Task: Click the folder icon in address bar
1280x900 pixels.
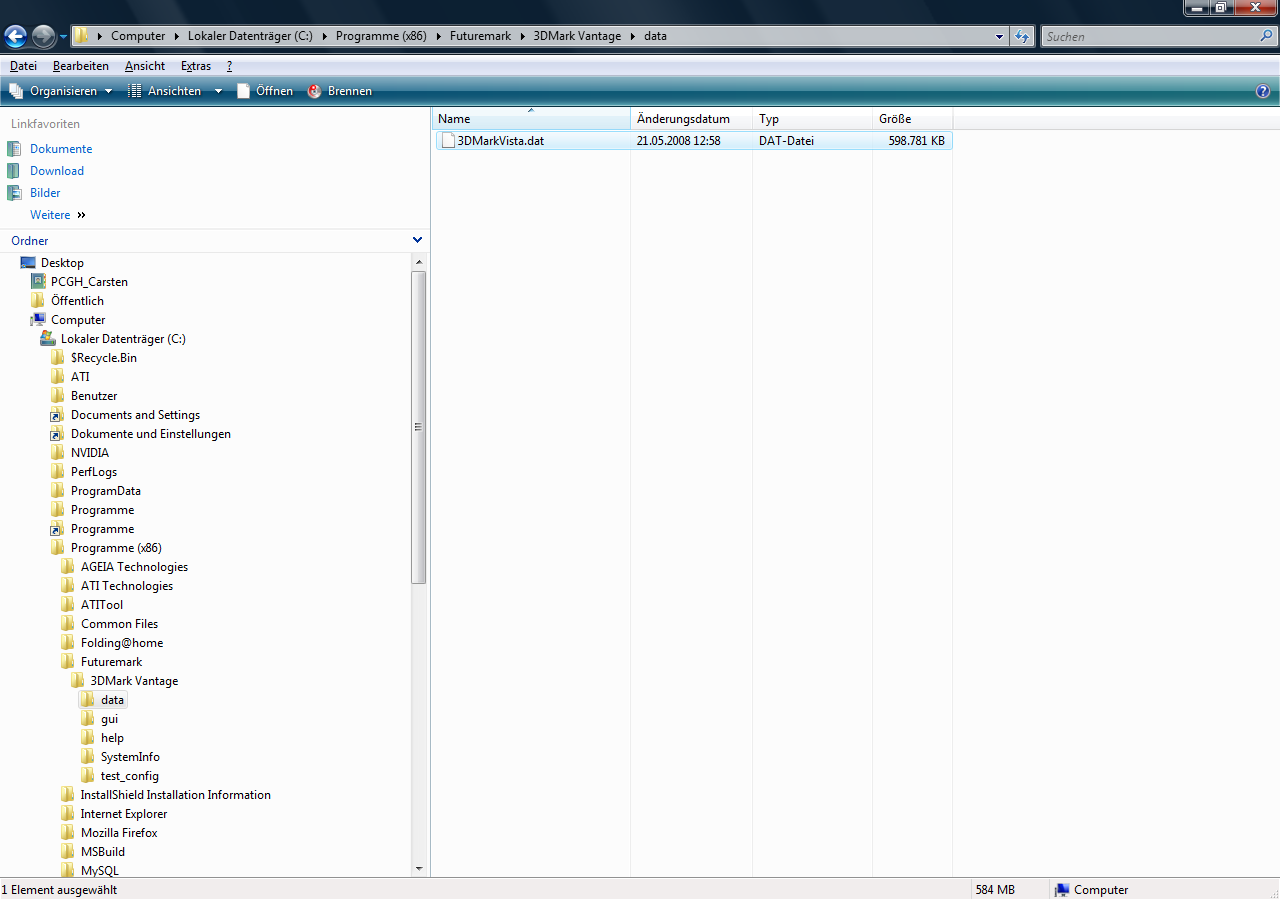Action: tap(82, 36)
